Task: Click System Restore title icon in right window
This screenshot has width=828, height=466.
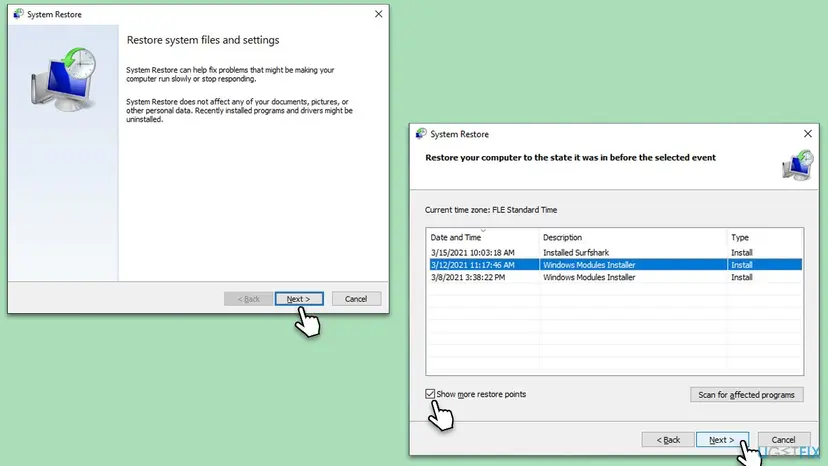Action: pyautogui.click(x=421, y=134)
